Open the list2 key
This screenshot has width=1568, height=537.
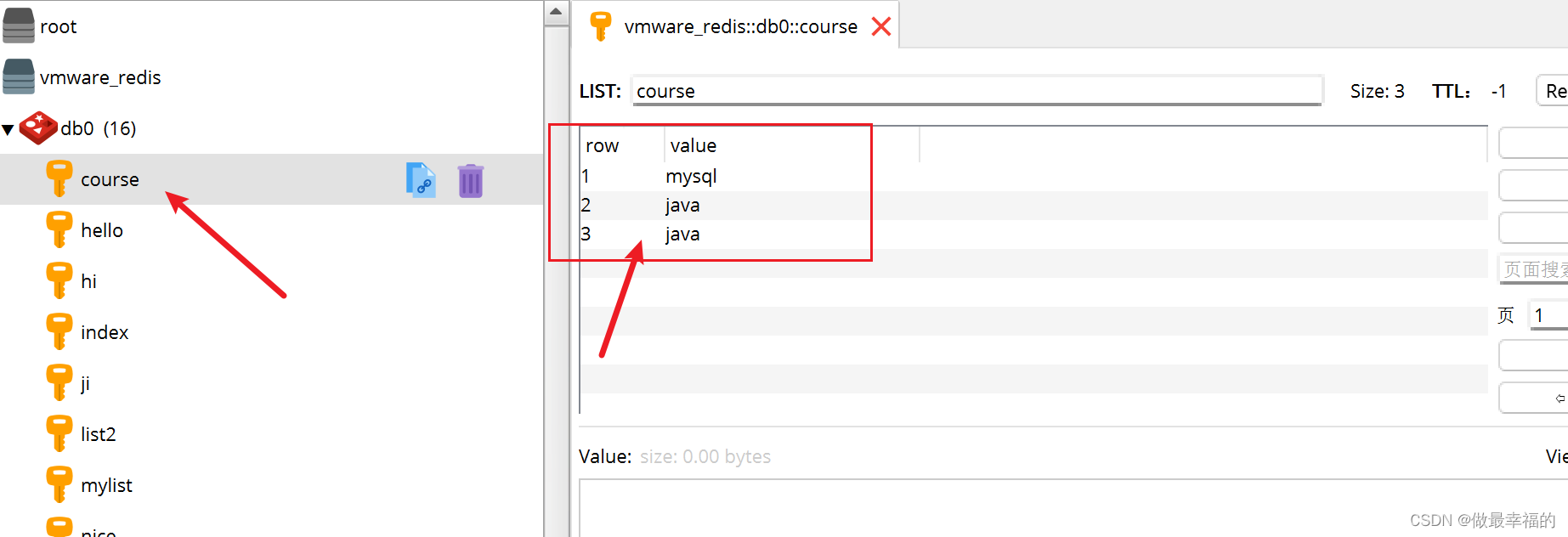tap(99, 434)
